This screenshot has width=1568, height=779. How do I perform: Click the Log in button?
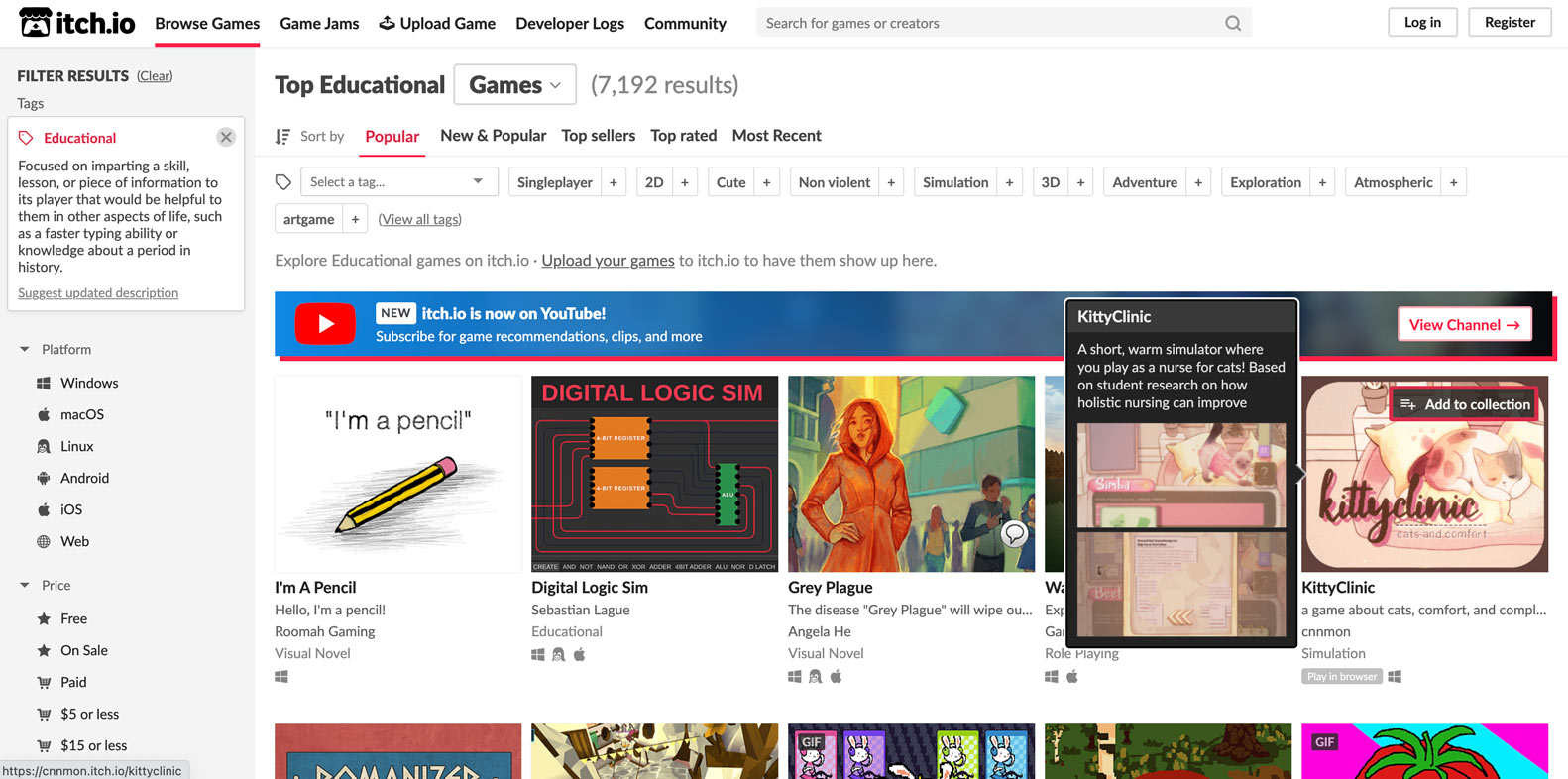coord(1422,22)
